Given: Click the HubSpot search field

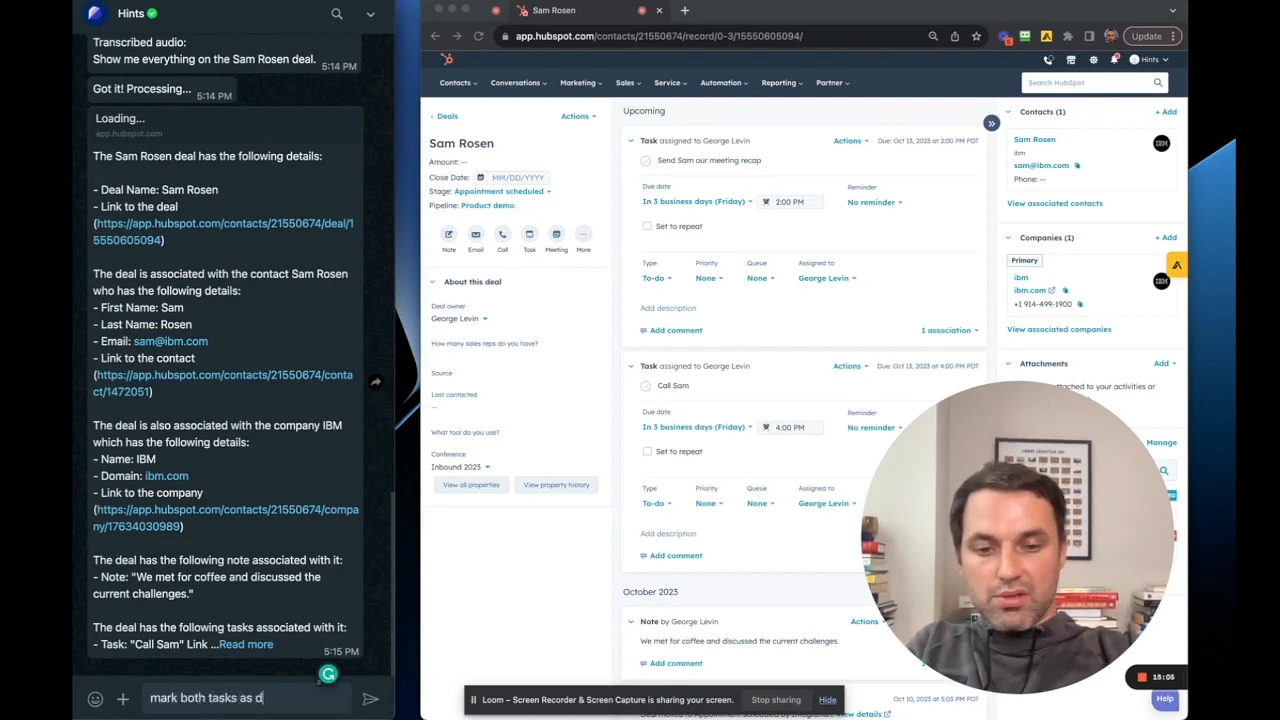Looking at the screenshot, I should (x=1094, y=83).
